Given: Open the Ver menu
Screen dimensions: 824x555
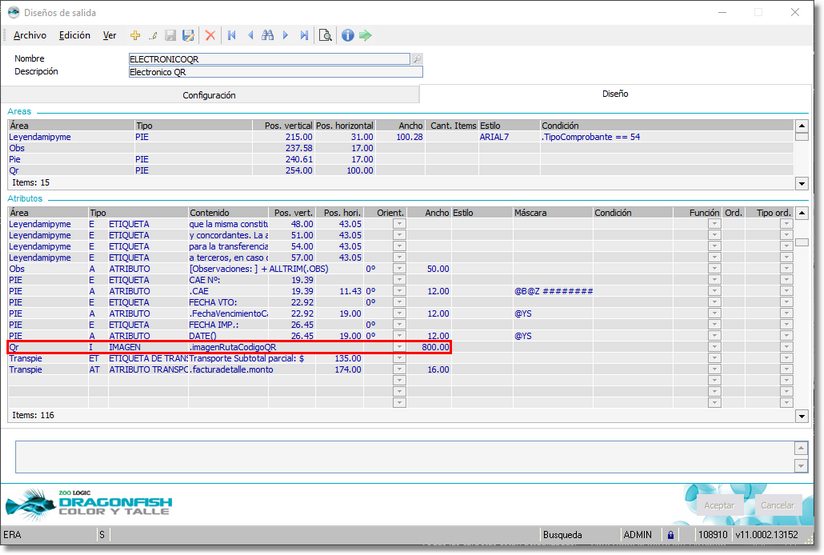Looking at the screenshot, I should point(109,35).
